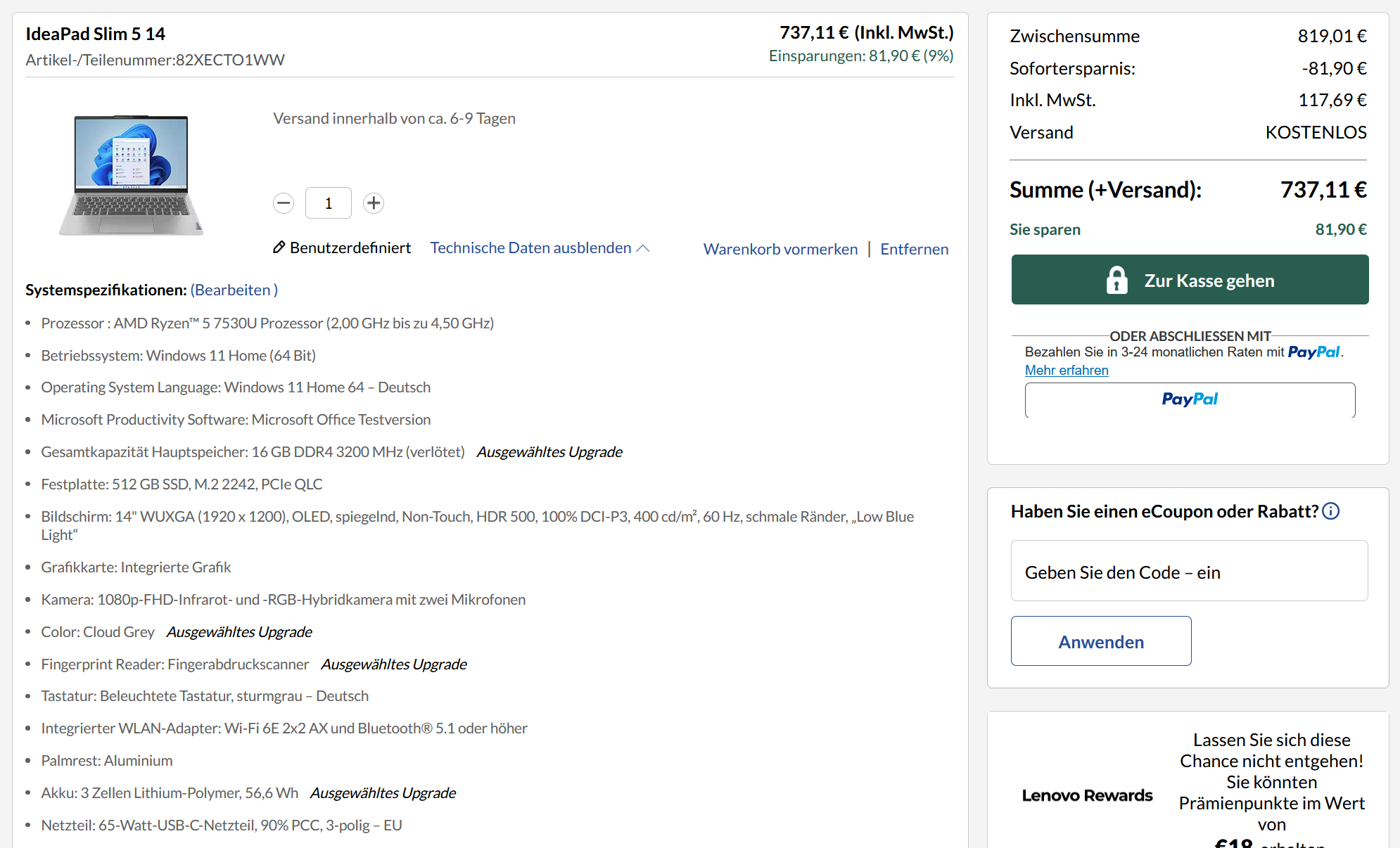Click the Einsparungen 81,90 € (9%) text
The height and width of the screenshot is (848, 1400).
click(861, 56)
